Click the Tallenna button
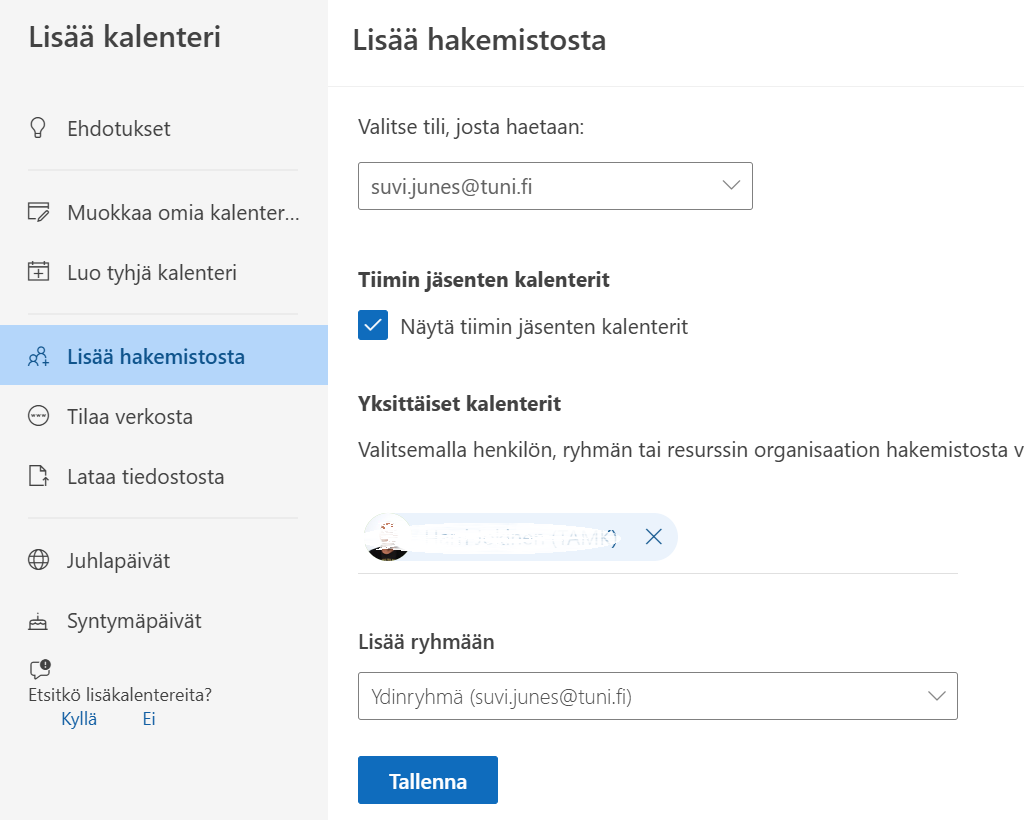1024x820 pixels. (428, 780)
